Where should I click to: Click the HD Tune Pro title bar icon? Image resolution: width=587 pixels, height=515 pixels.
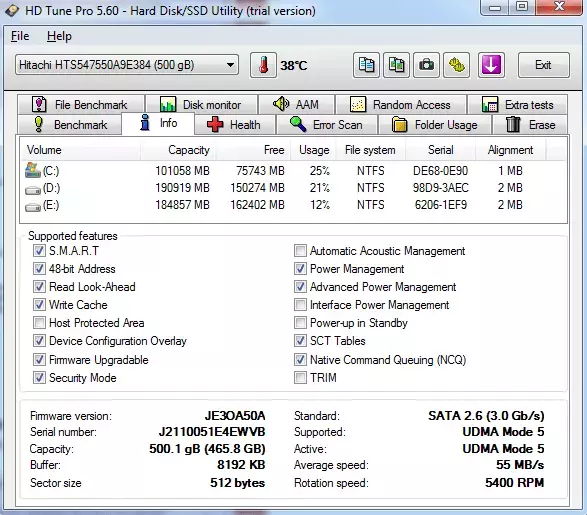coord(12,10)
